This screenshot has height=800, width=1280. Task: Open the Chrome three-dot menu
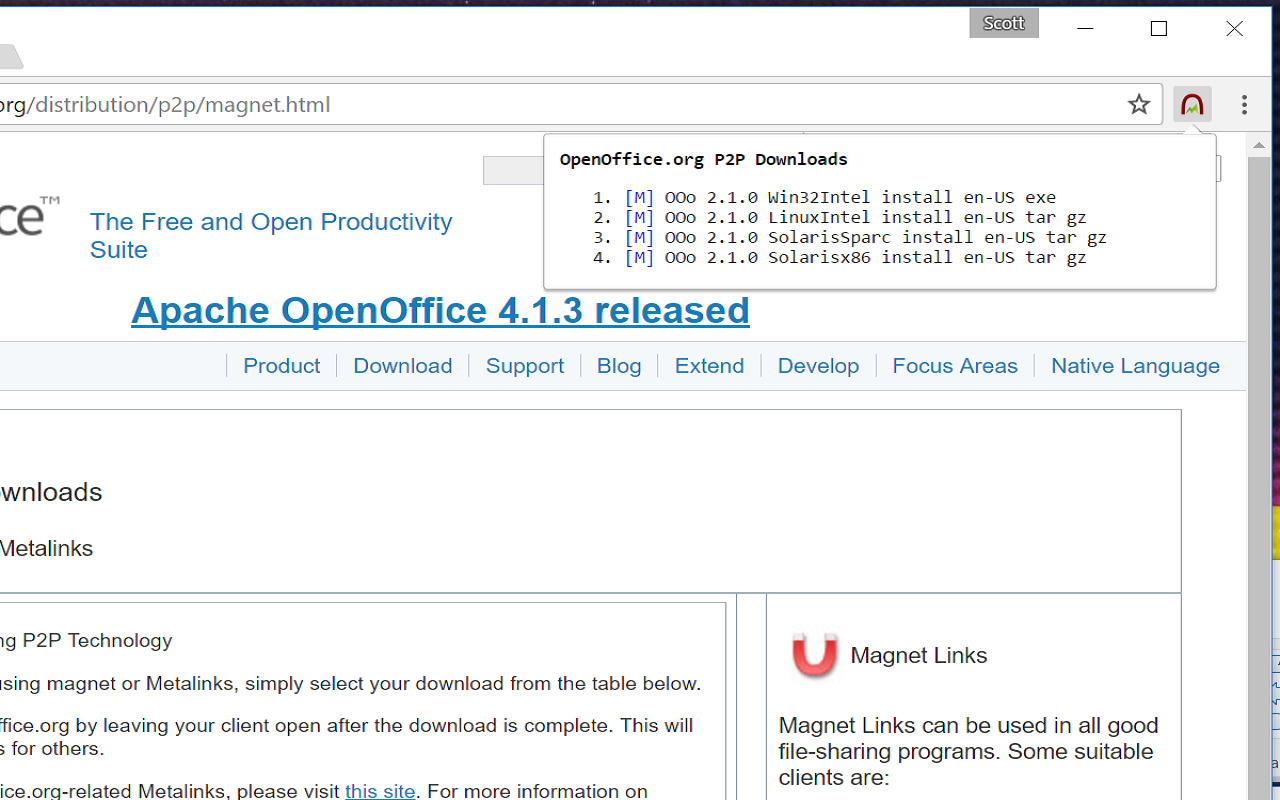(x=1244, y=104)
